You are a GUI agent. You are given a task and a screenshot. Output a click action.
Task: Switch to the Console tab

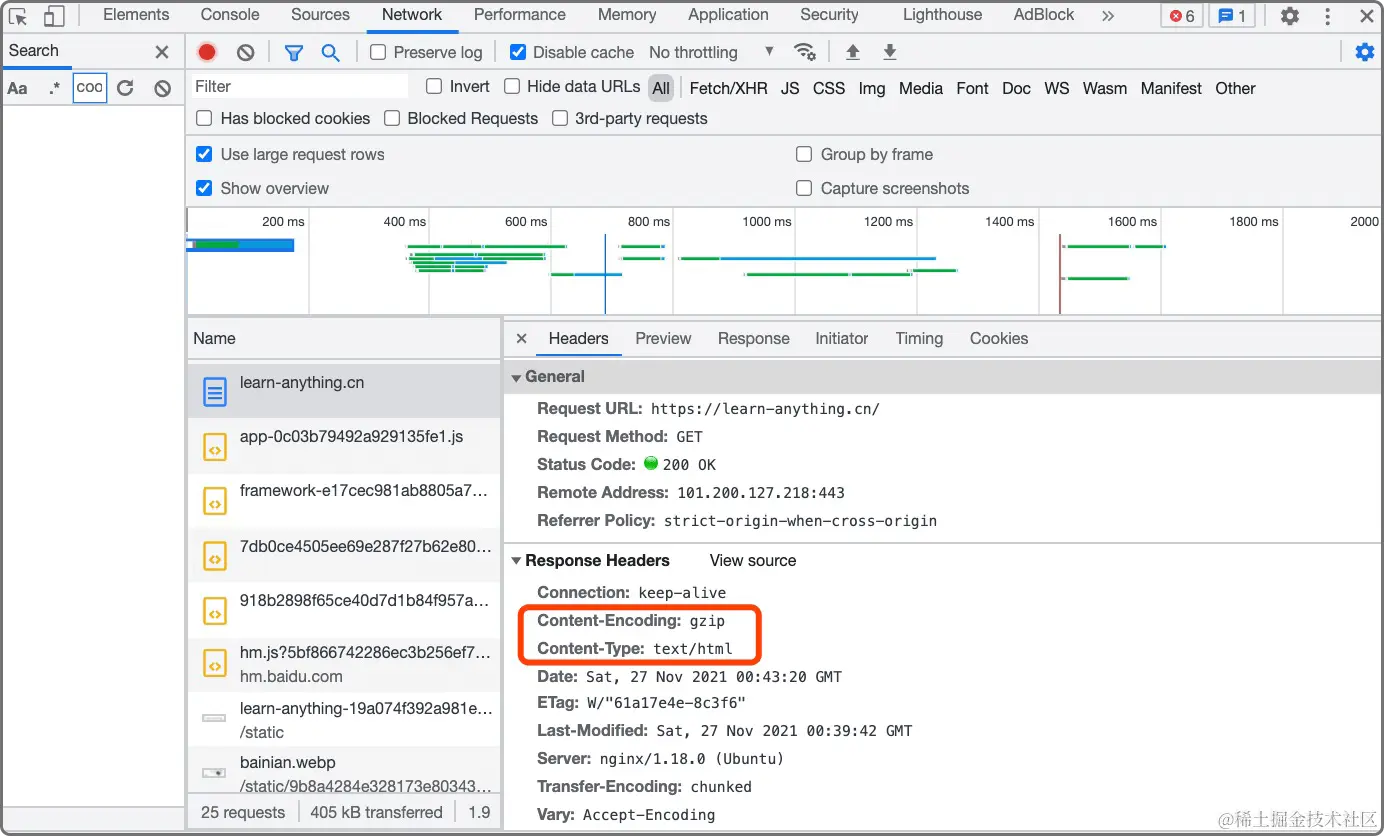click(229, 15)
